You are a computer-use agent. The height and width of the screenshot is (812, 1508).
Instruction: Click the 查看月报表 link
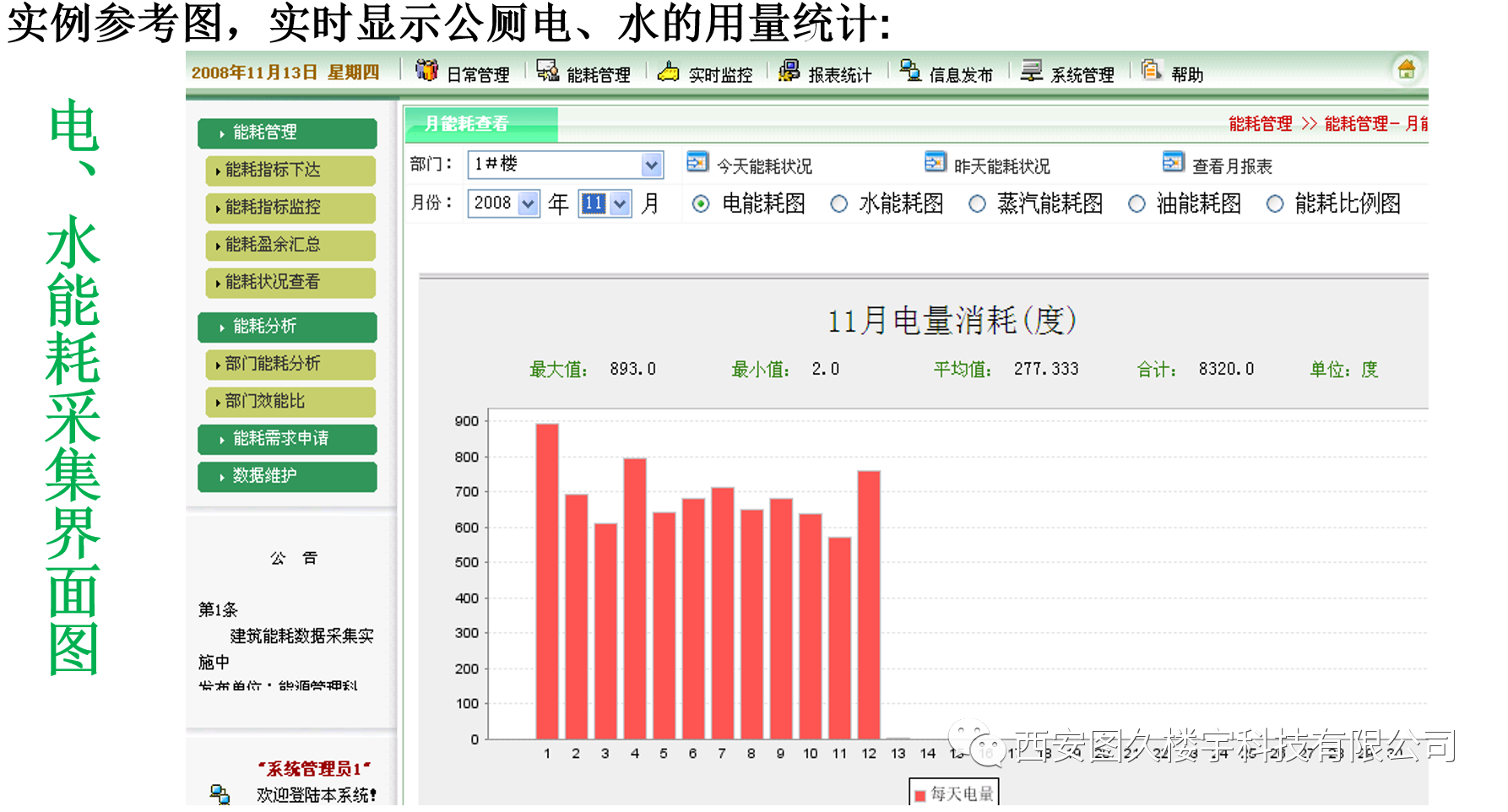[1232, 166]
